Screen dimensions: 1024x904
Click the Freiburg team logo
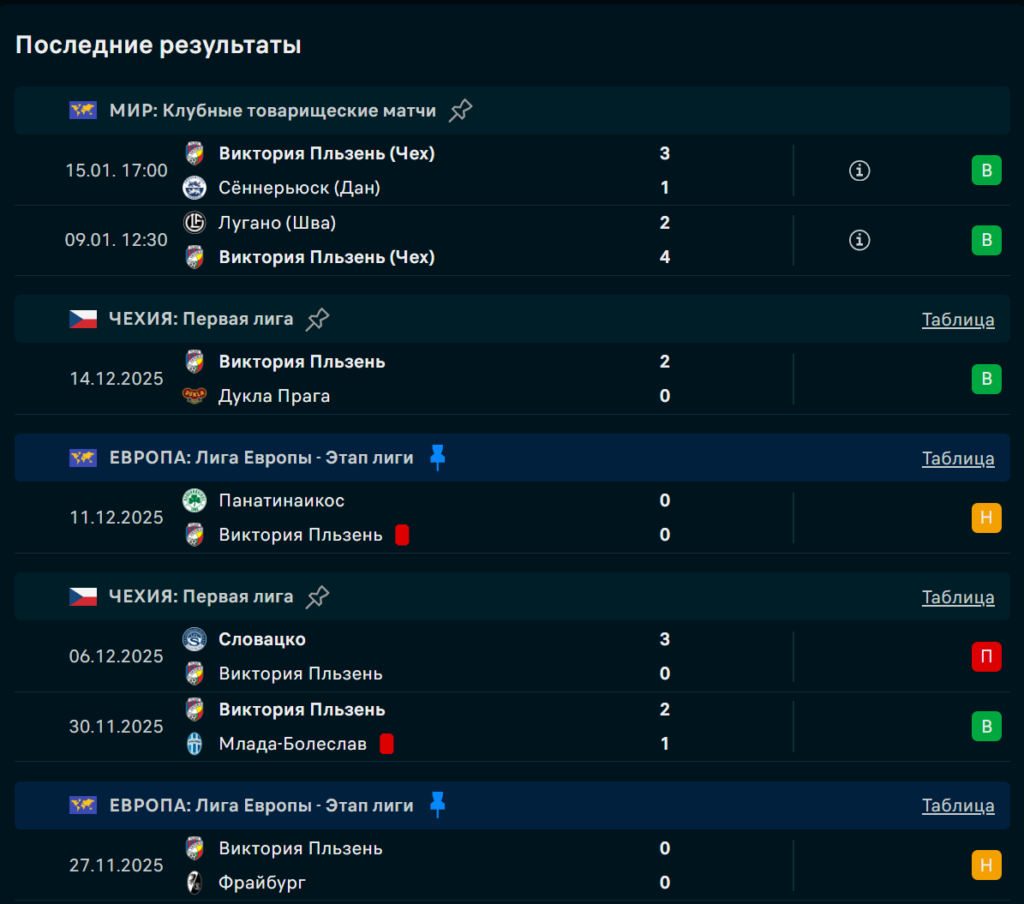[x=195, y=883]
